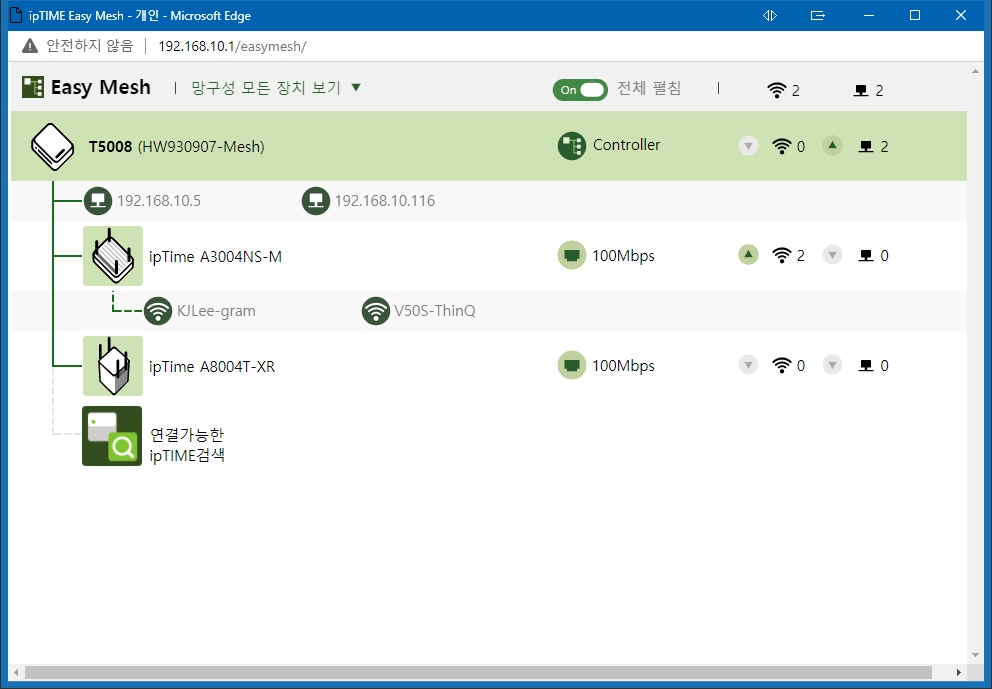Viewport: 992px width, 689px height.
Task: Click the horizontal scrollbar right arrow
Action: (x=958, y=672)
